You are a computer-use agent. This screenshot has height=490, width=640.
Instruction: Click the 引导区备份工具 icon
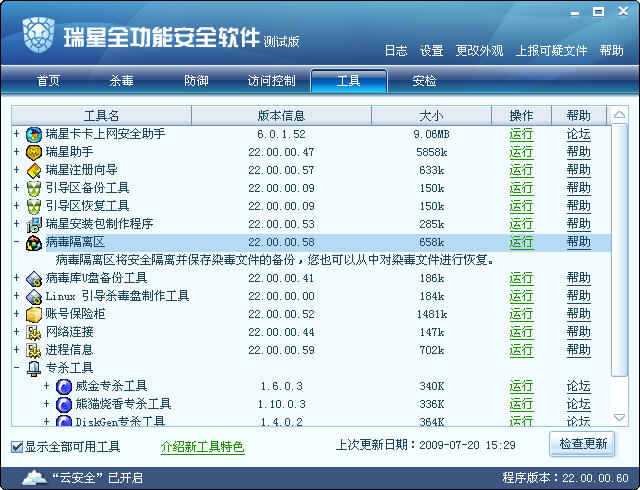tap(34, 188)
